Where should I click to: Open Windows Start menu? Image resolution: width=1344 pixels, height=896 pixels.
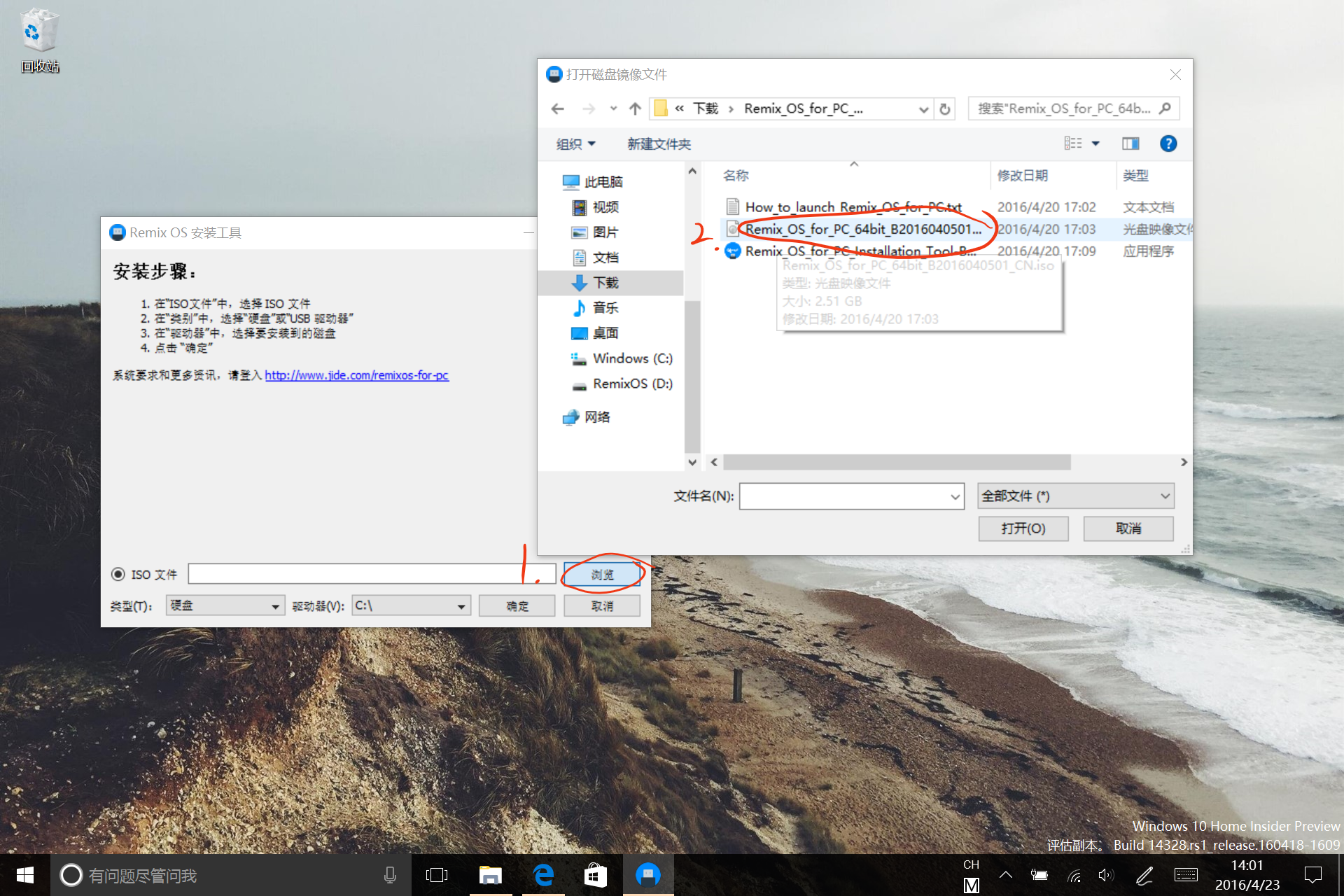coord(24,875)
